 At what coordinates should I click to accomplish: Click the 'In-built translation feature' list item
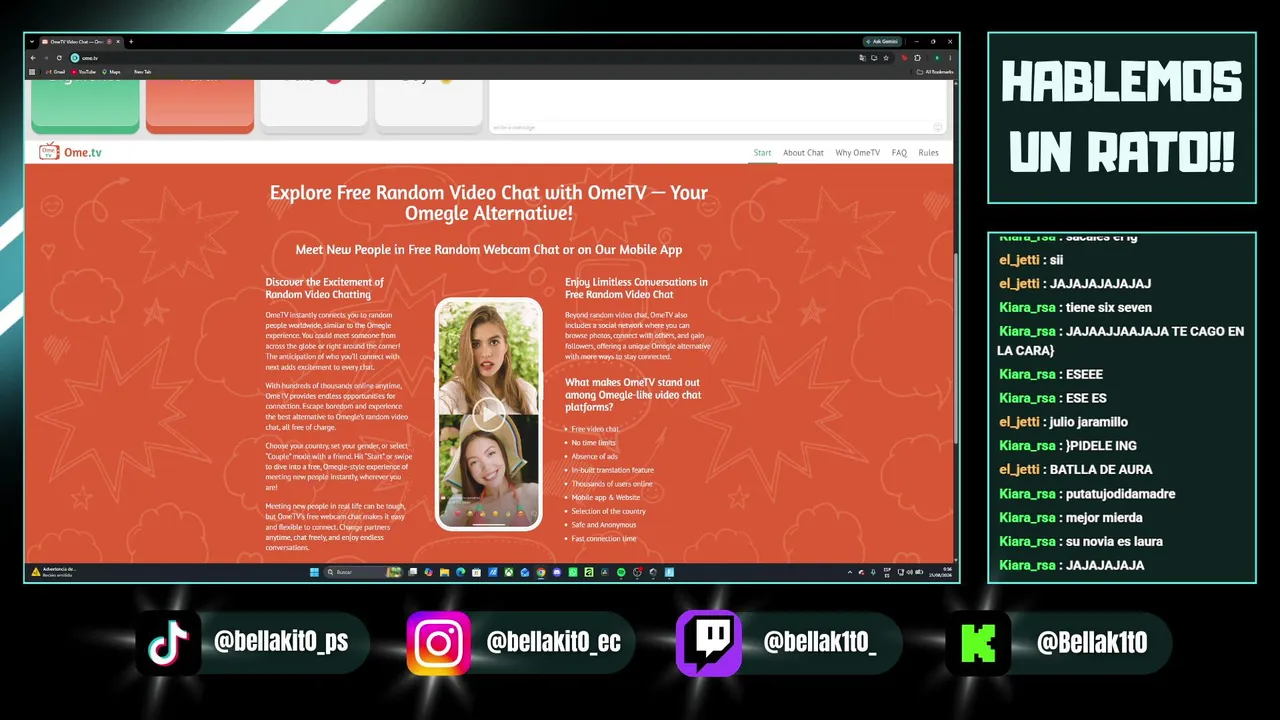(612, 470)
